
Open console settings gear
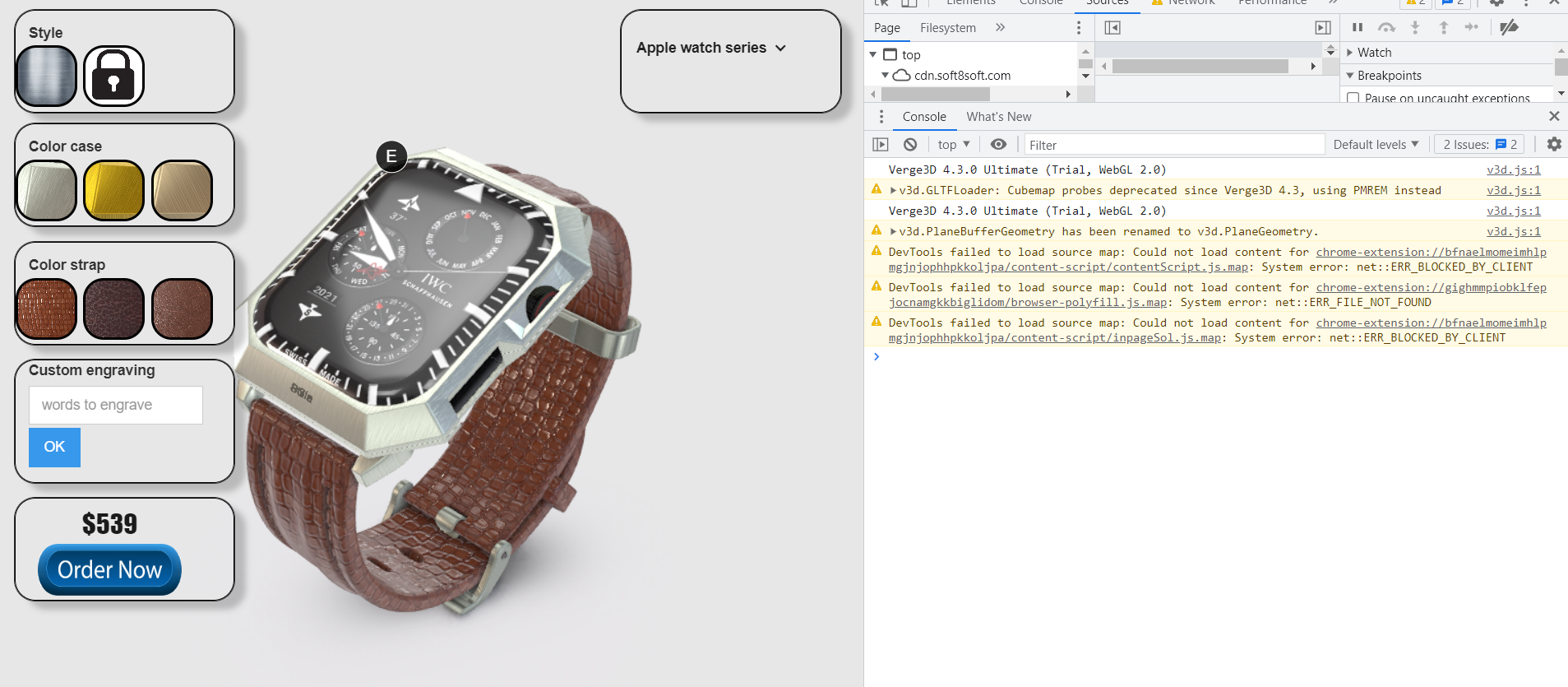pos(1554,144)
